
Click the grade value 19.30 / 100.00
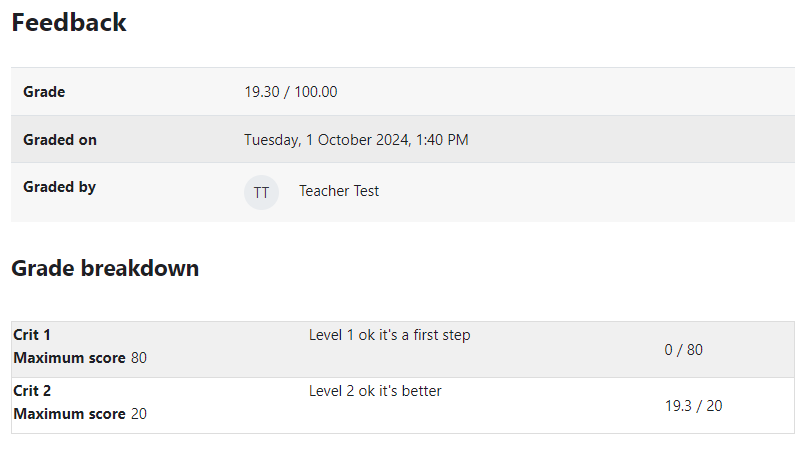(291, 92)
